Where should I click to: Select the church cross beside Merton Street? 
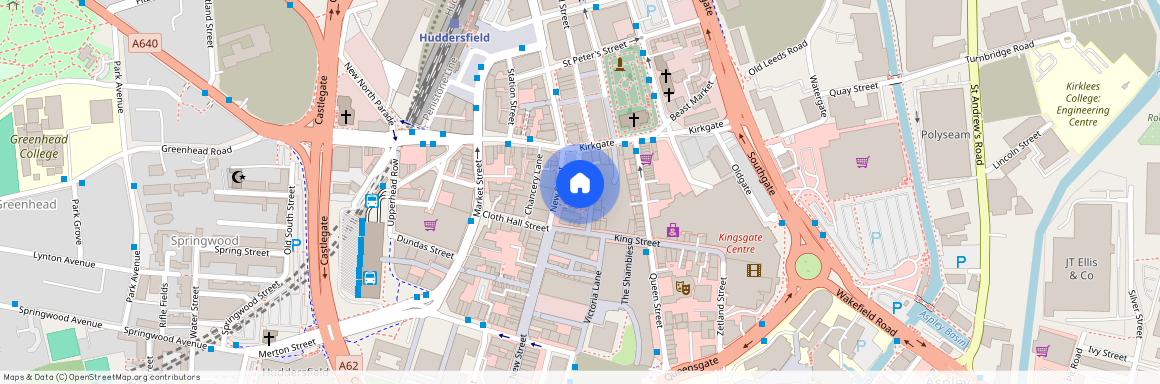pyautogui.click(x=269, y=338)
